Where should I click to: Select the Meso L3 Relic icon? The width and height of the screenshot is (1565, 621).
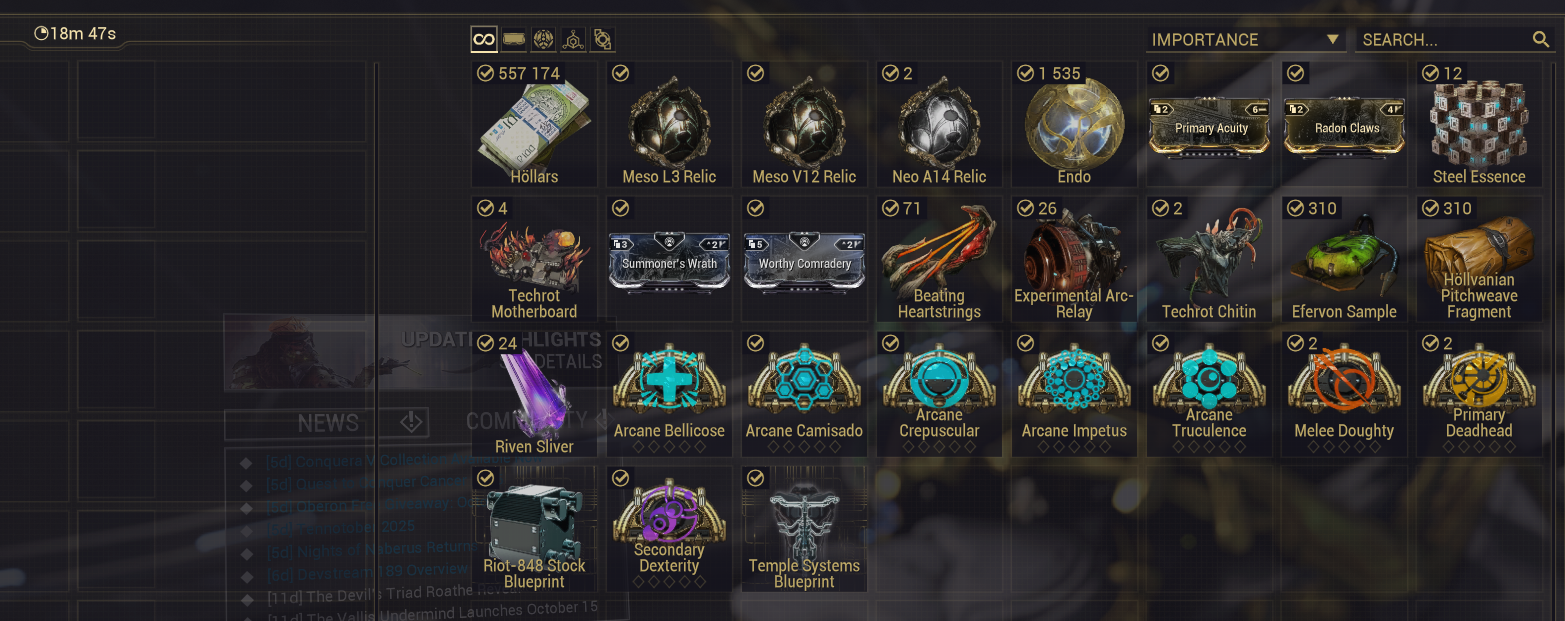coord(669,125)
